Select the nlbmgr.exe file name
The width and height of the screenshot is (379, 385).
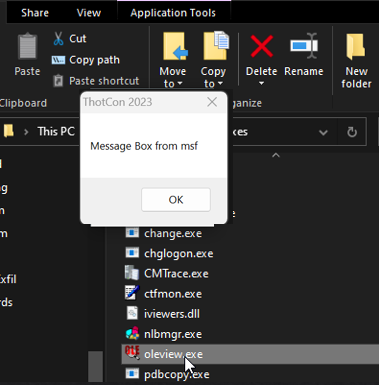point(173,334)
